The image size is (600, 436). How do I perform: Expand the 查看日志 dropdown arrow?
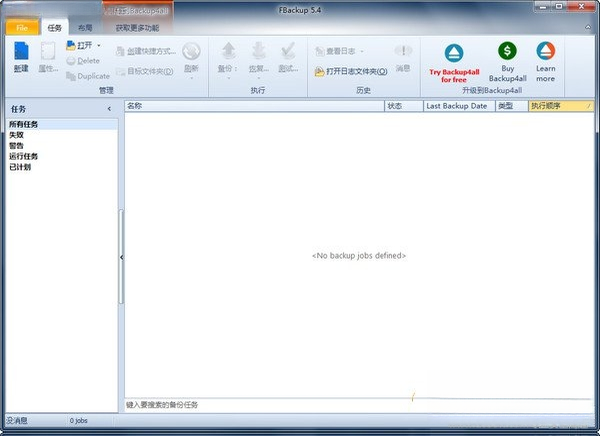point(362,51)
